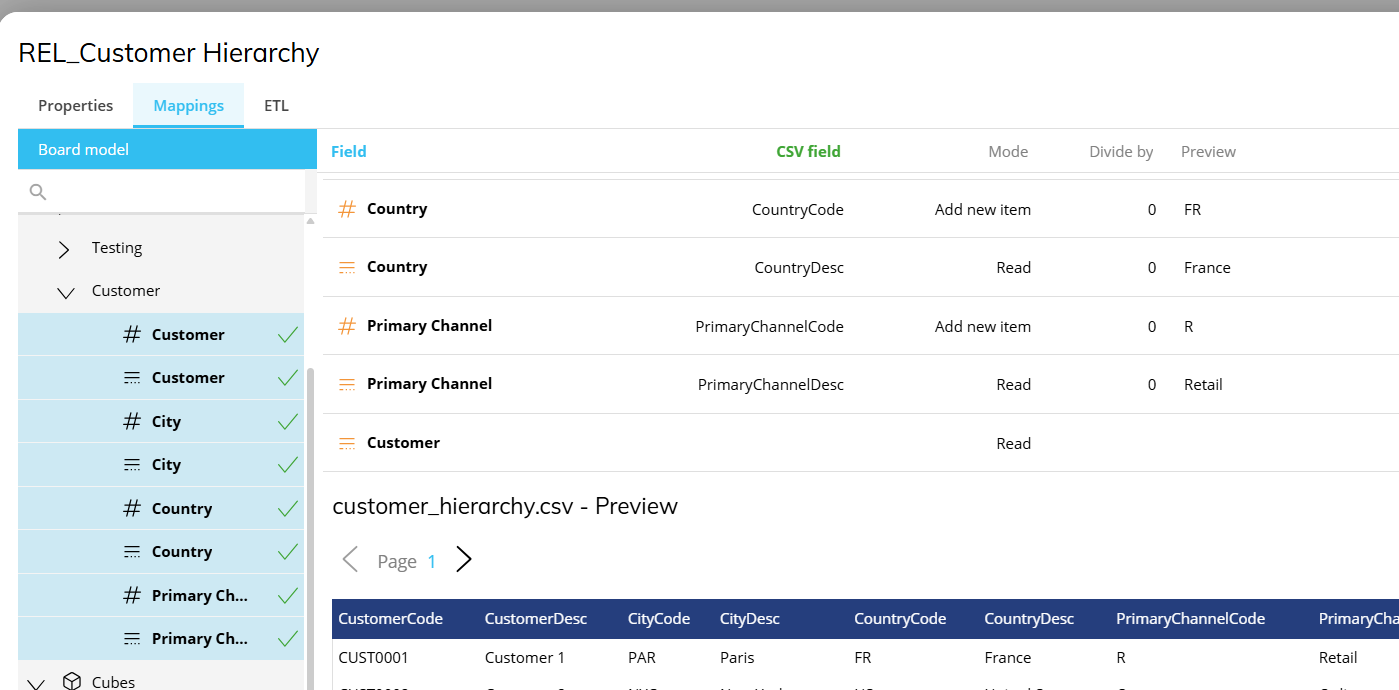The width and height of the screenshot is (1399, 690).
Task: Open the ETL tab
Action: coord(276,105)
